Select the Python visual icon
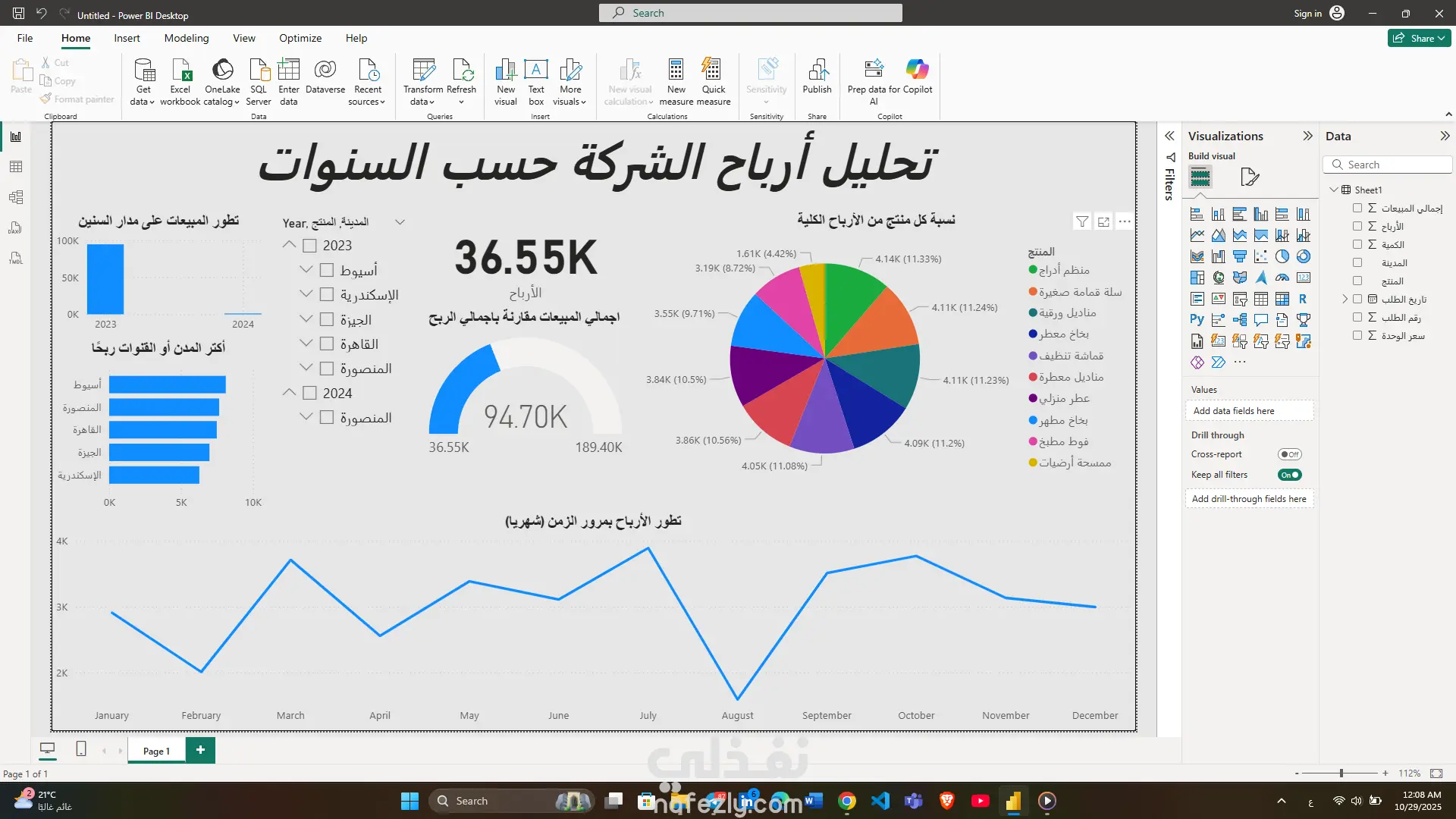The image size is (1456, 819). [1197, 320]
